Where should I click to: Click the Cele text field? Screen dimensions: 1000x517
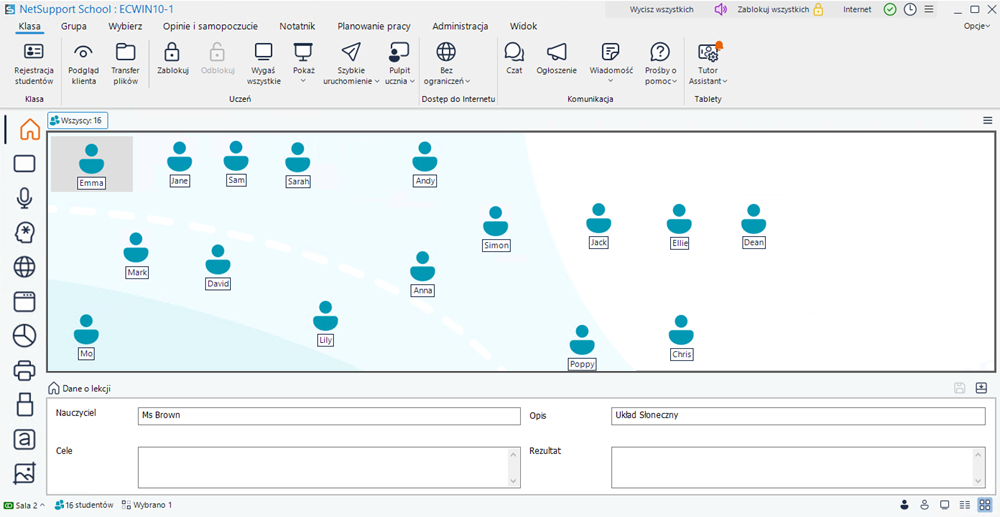coord(329,466)
